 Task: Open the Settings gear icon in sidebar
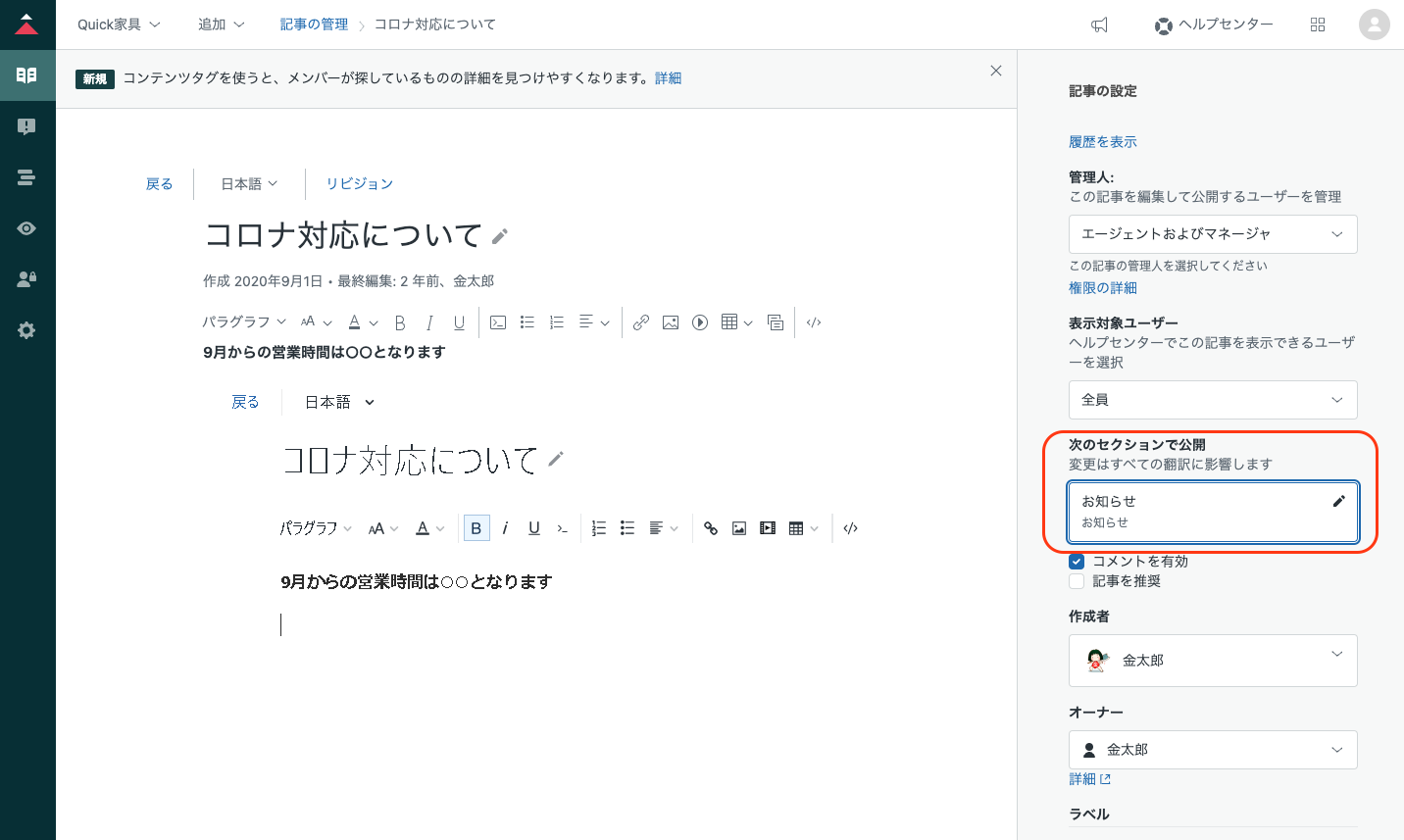(27, 330)
